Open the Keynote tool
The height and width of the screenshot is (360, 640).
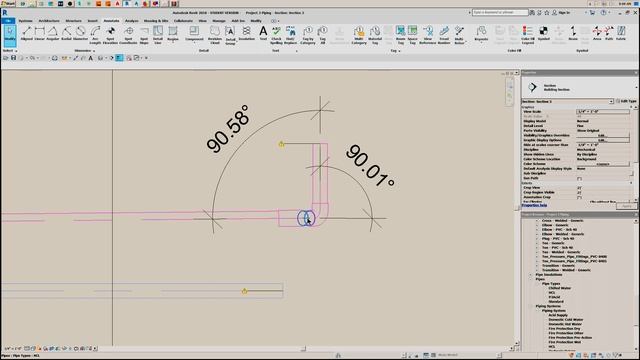(x=481, y=33)
